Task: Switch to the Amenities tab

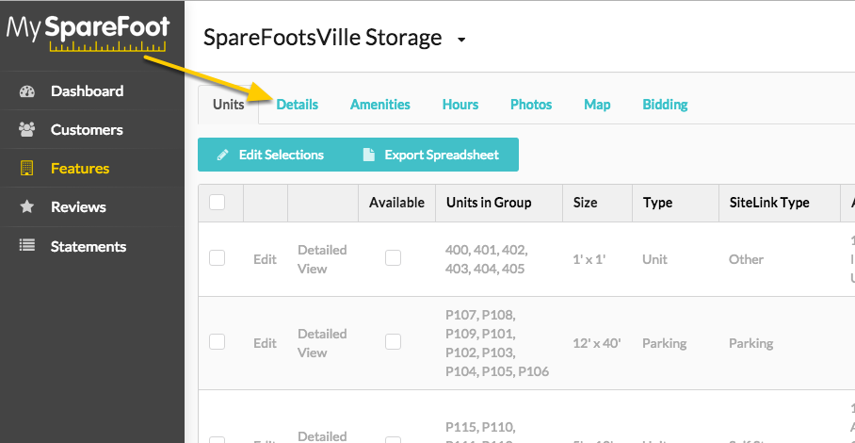Action: pyautogui.click(x=380, y=105)
